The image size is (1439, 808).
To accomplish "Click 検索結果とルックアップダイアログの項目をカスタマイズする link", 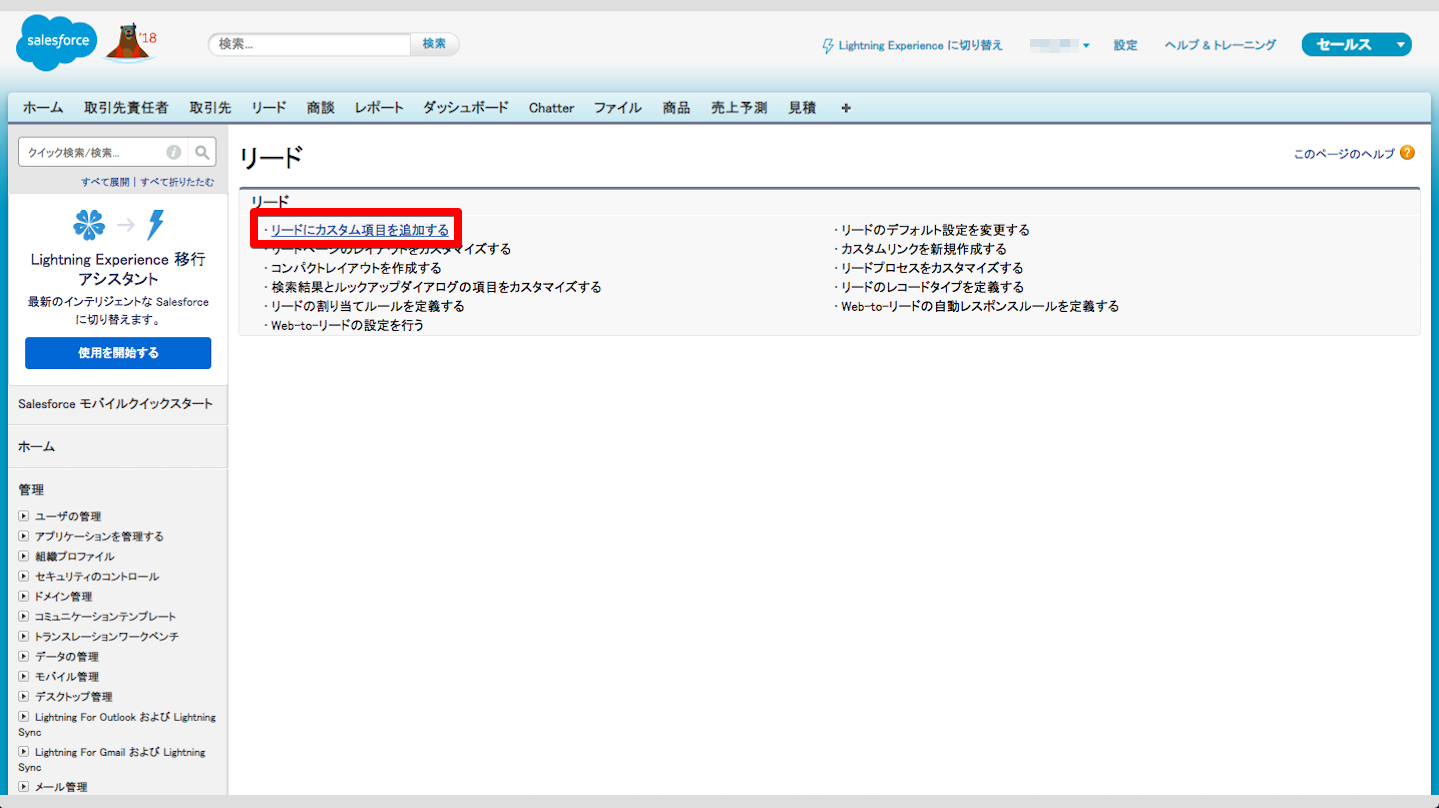I will click(436, 287).
